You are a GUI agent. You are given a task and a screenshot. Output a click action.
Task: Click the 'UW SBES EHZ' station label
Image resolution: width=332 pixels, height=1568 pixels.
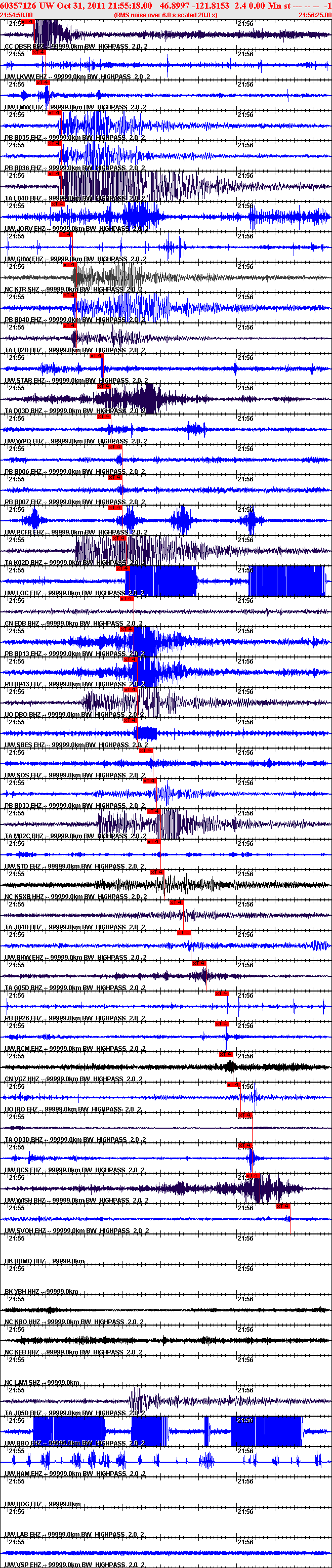point(25,746)
